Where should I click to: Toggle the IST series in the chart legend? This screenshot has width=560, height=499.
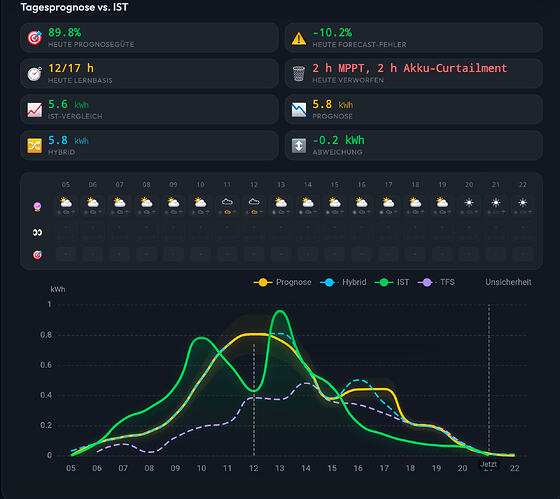coord(392,282)
